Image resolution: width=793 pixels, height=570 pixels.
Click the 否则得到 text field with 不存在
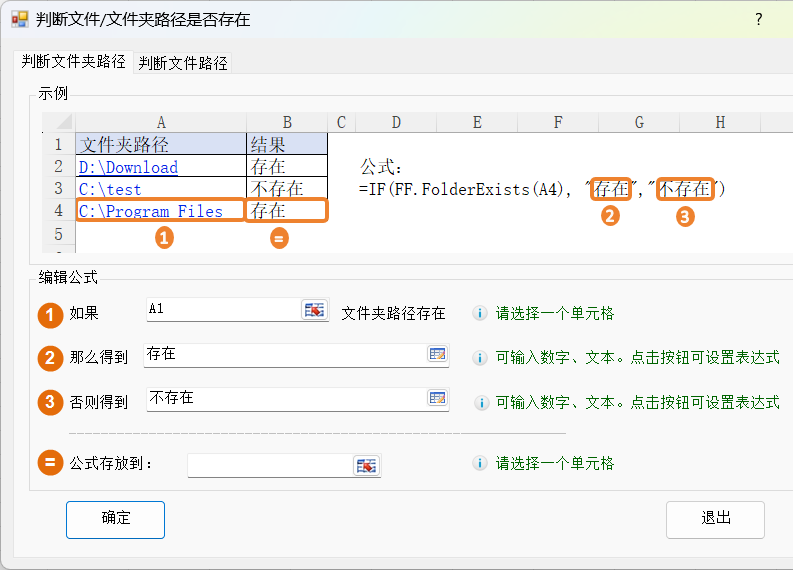point(284,398)
